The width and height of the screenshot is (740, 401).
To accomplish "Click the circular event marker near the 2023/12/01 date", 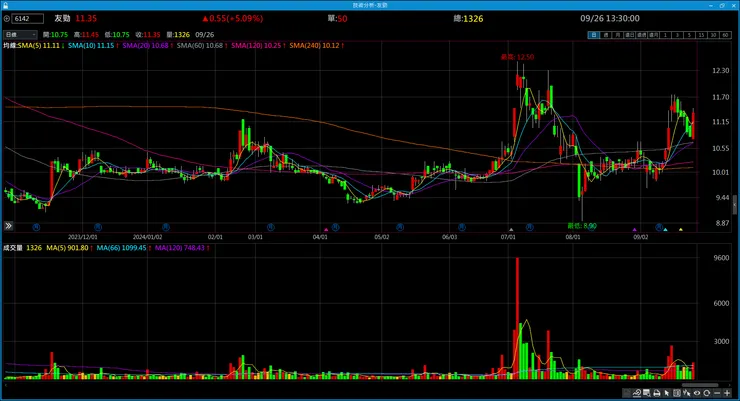I will [x=98, y=227].
